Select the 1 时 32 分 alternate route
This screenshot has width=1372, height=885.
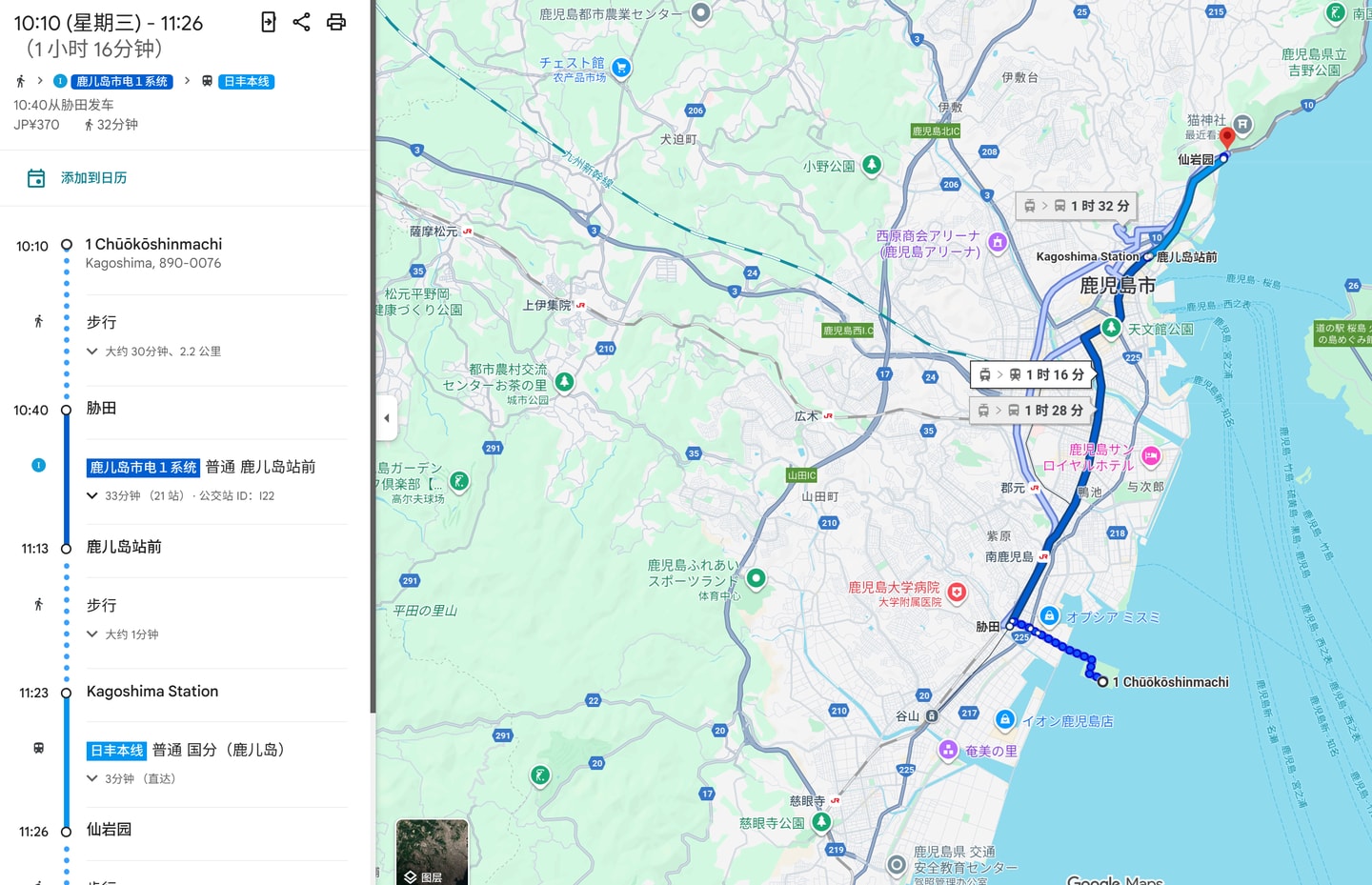point(1077,206)
